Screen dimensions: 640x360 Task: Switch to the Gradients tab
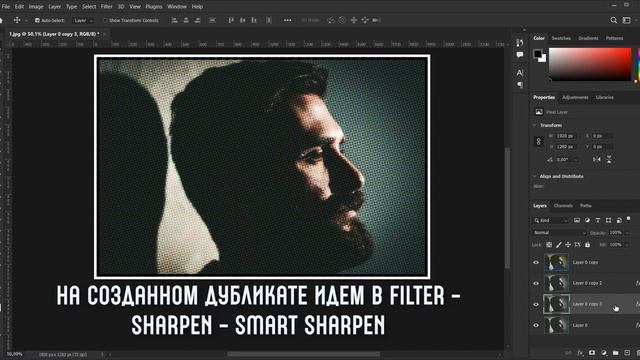click(x=588, y=38)
